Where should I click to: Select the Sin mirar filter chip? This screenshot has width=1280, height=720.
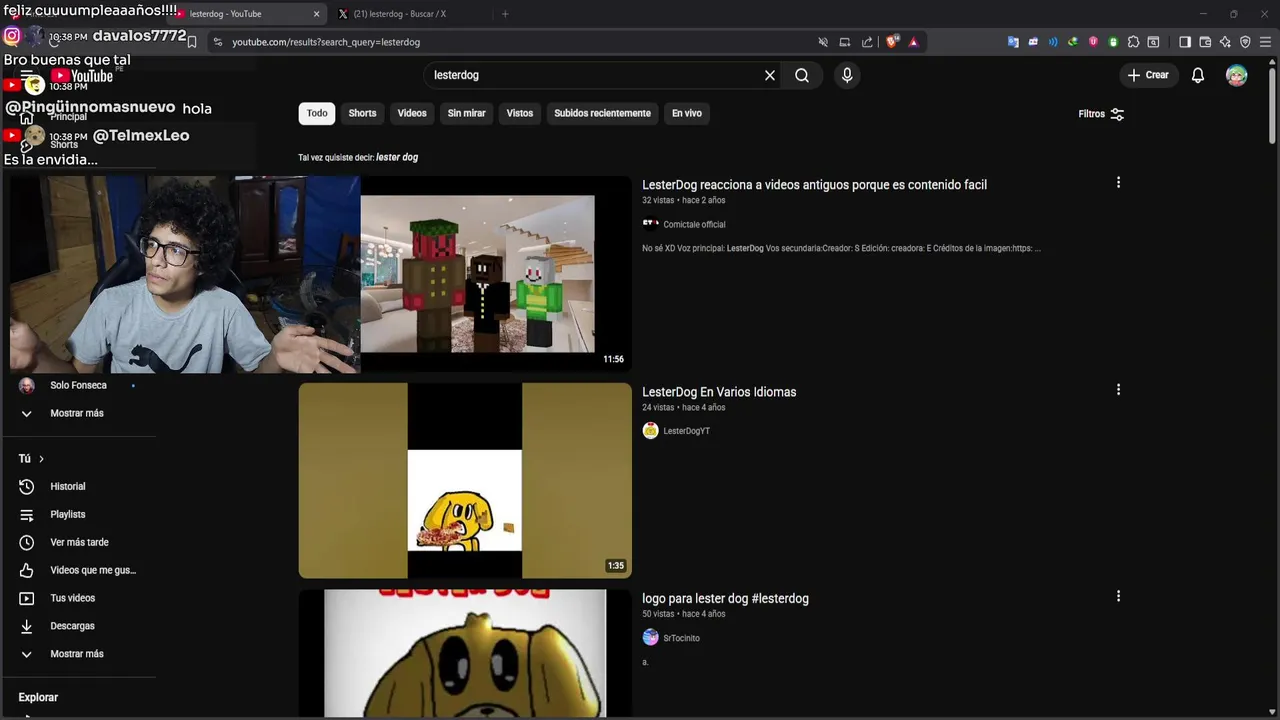466,113
